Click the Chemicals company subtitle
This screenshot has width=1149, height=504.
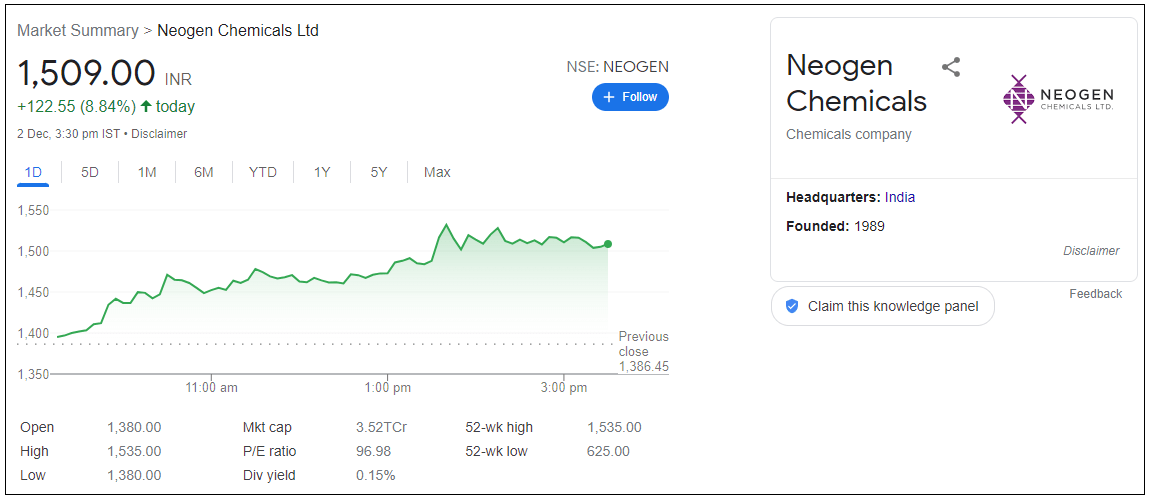tap(849, 135)
